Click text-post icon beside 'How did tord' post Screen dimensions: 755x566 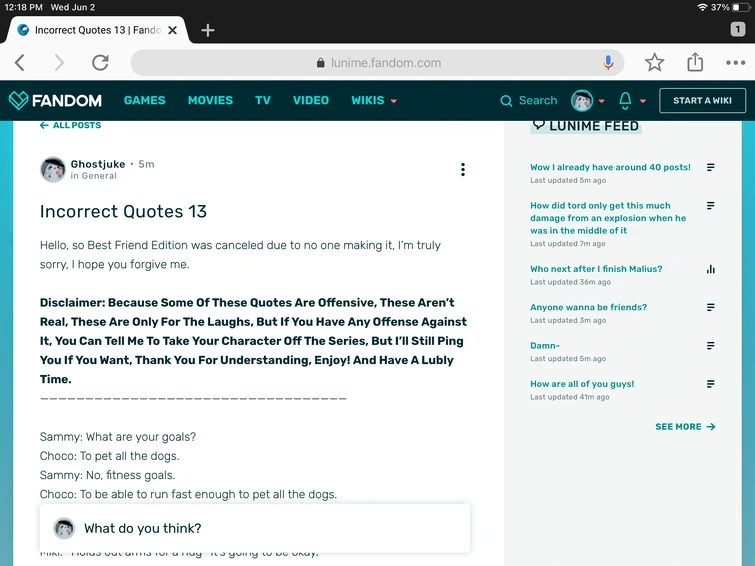(x=710, y=206)
